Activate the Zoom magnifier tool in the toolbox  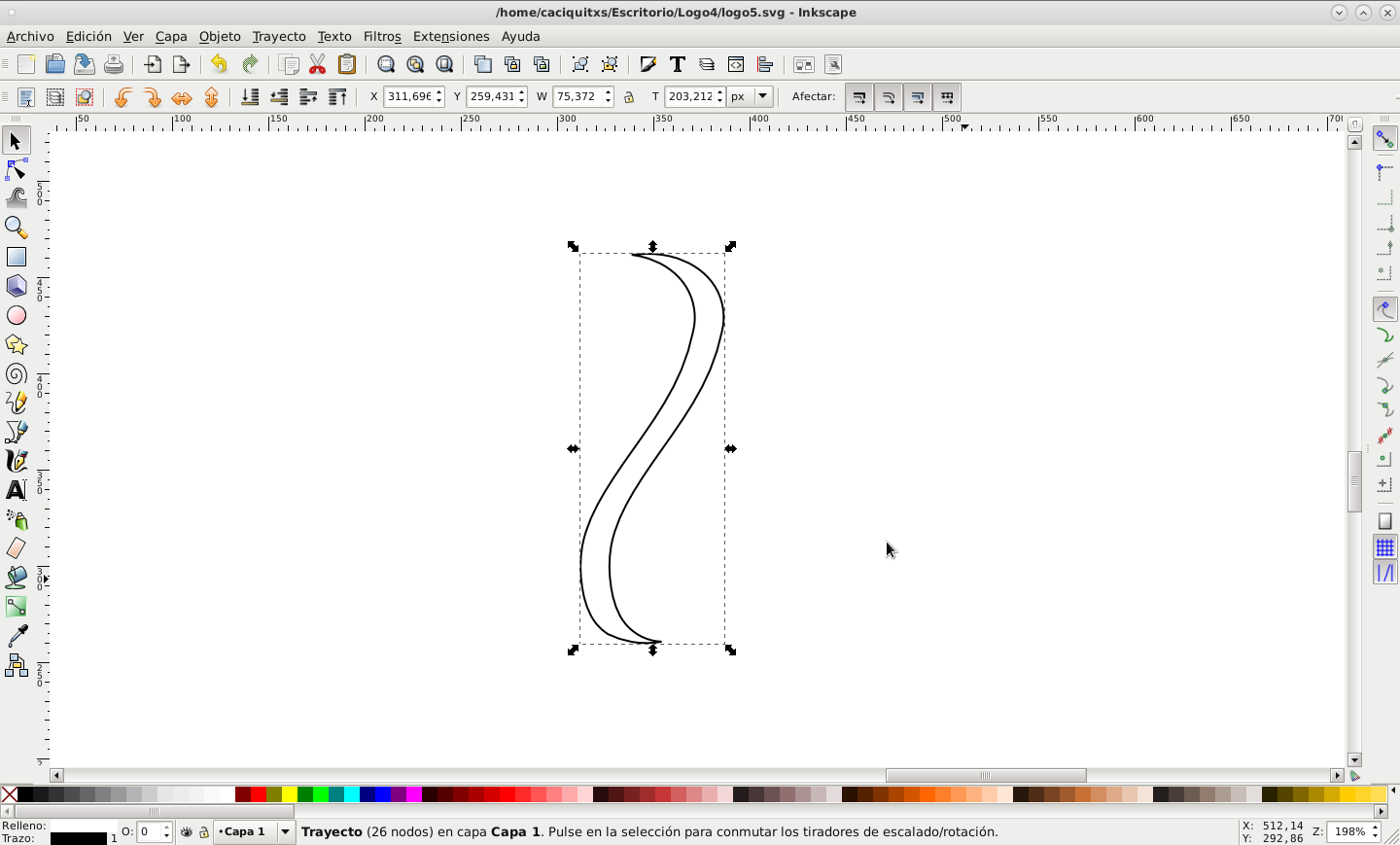click(17, 228)
